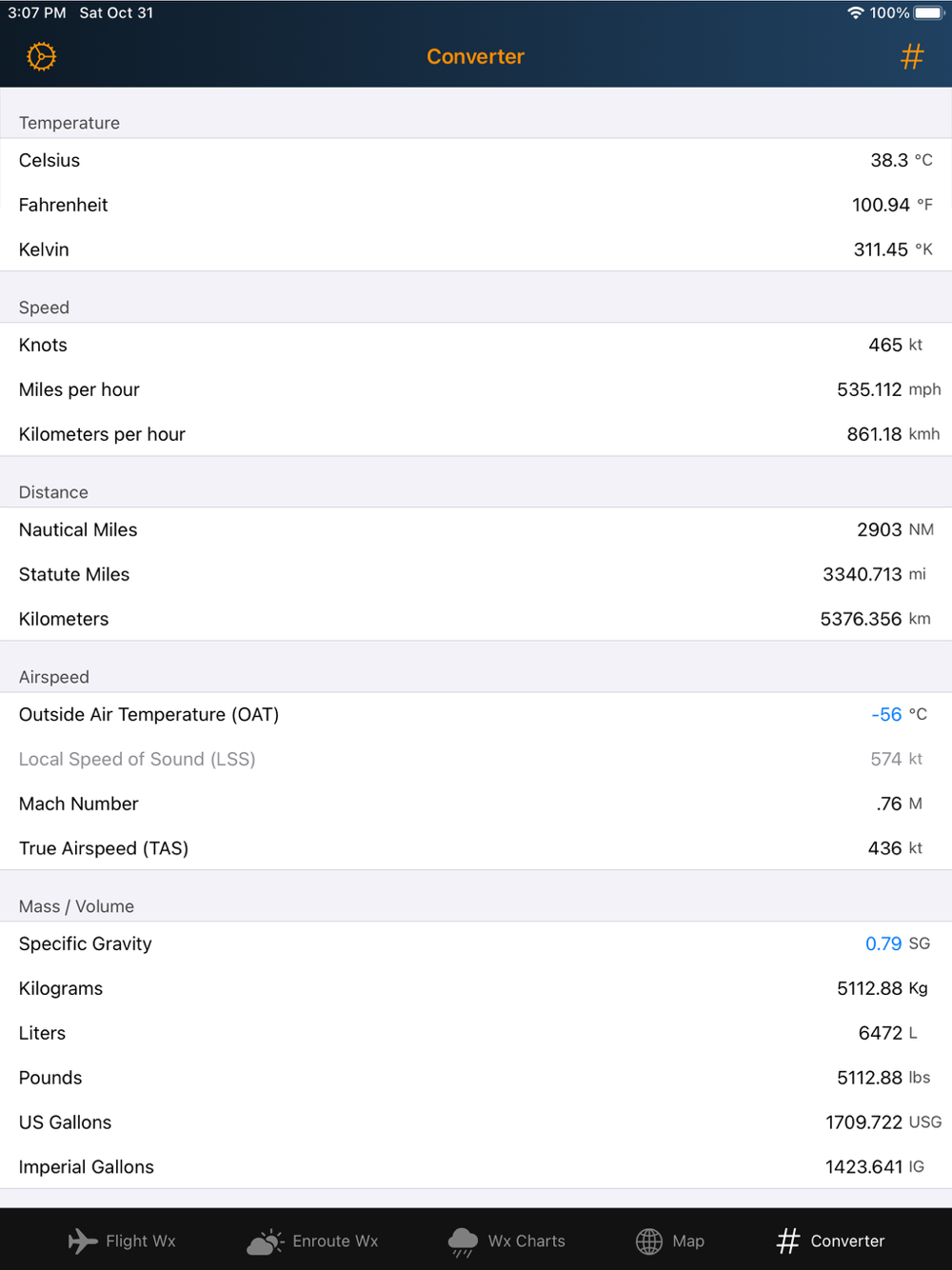Image resolution: width=952 pixels, height=1270 pixels.
Task: Open the Enroute Wx cloud-sun icon
Action: pos(266,1240)
